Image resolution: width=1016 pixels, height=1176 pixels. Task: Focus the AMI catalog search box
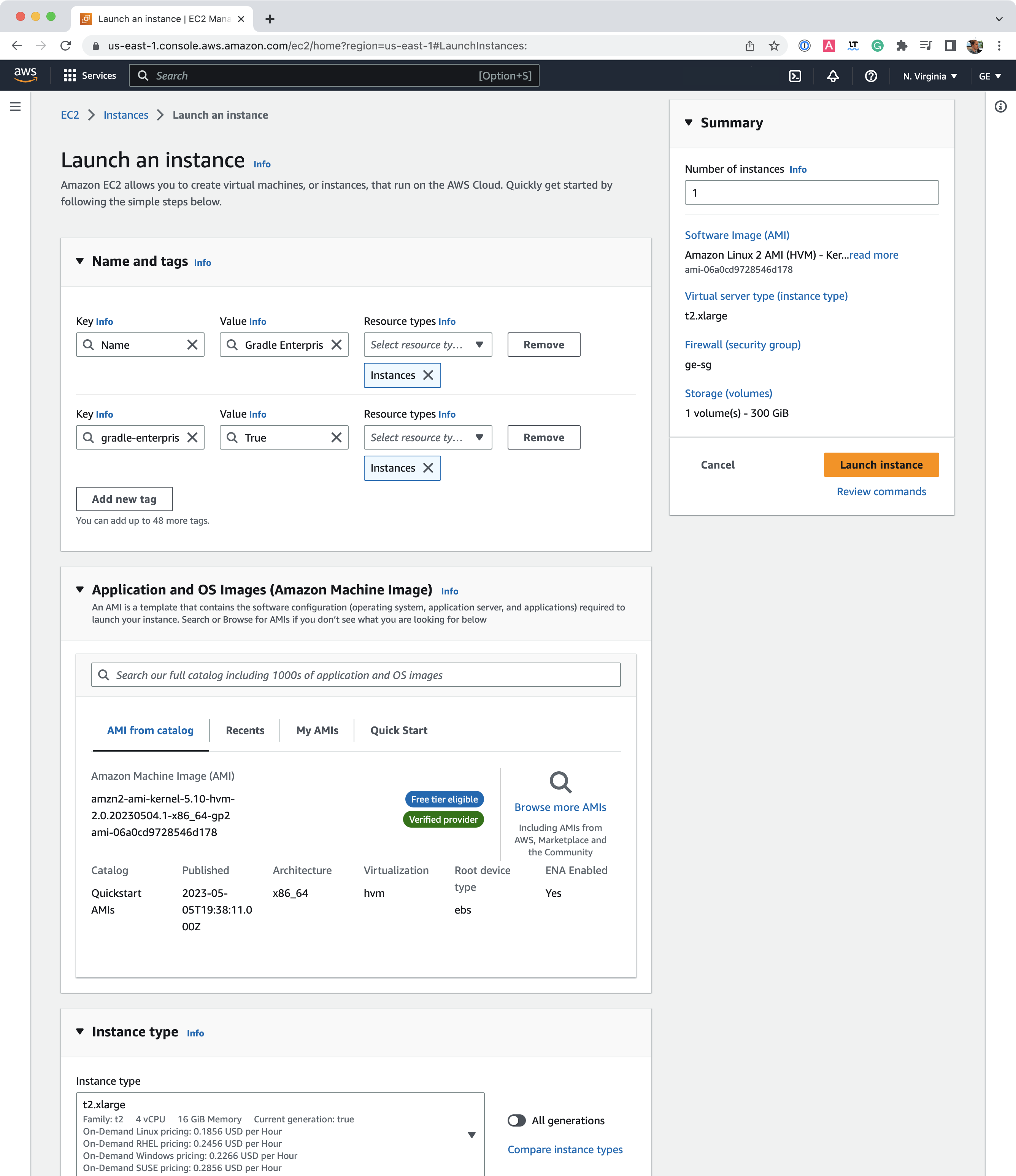click(x=356, y=674)
